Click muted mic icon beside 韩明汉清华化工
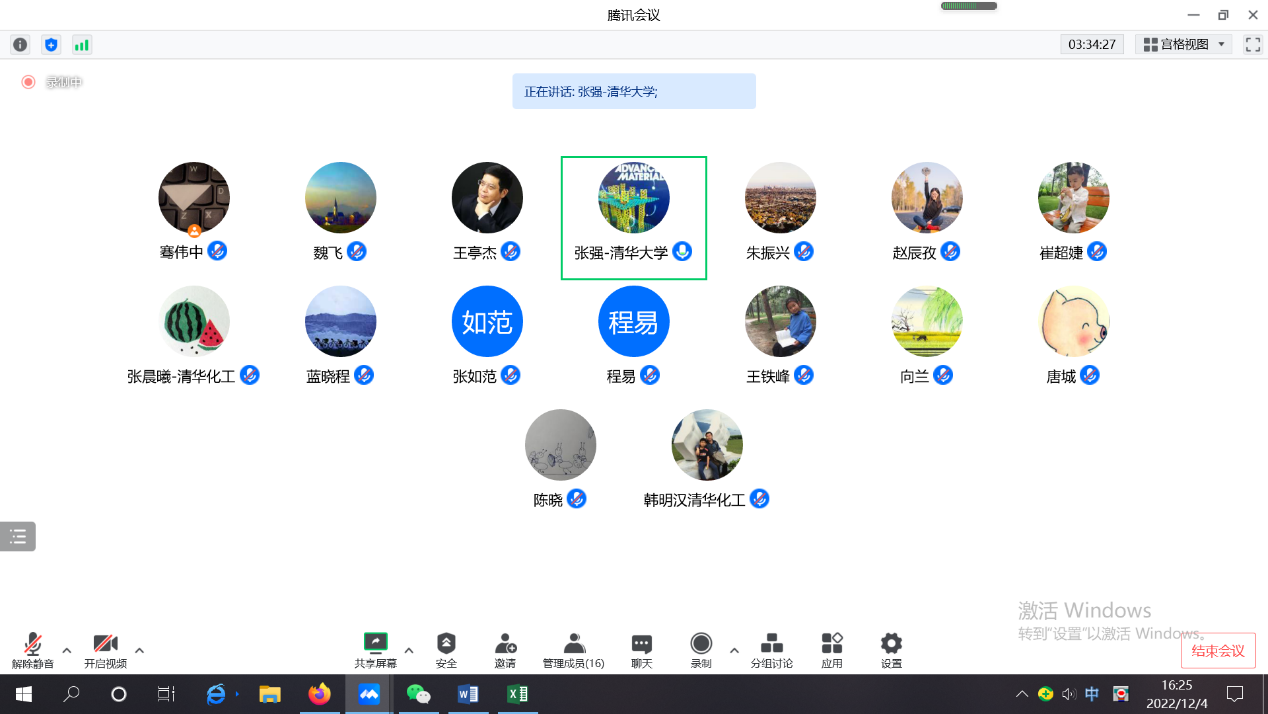1268x714 pixels. (x=760, y=498)
